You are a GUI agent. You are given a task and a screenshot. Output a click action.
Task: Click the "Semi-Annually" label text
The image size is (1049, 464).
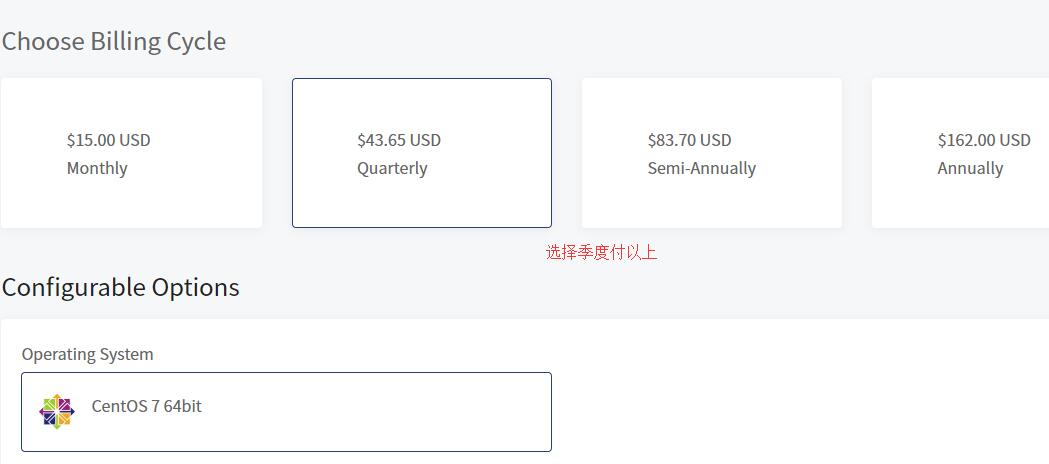pos(701,168)
